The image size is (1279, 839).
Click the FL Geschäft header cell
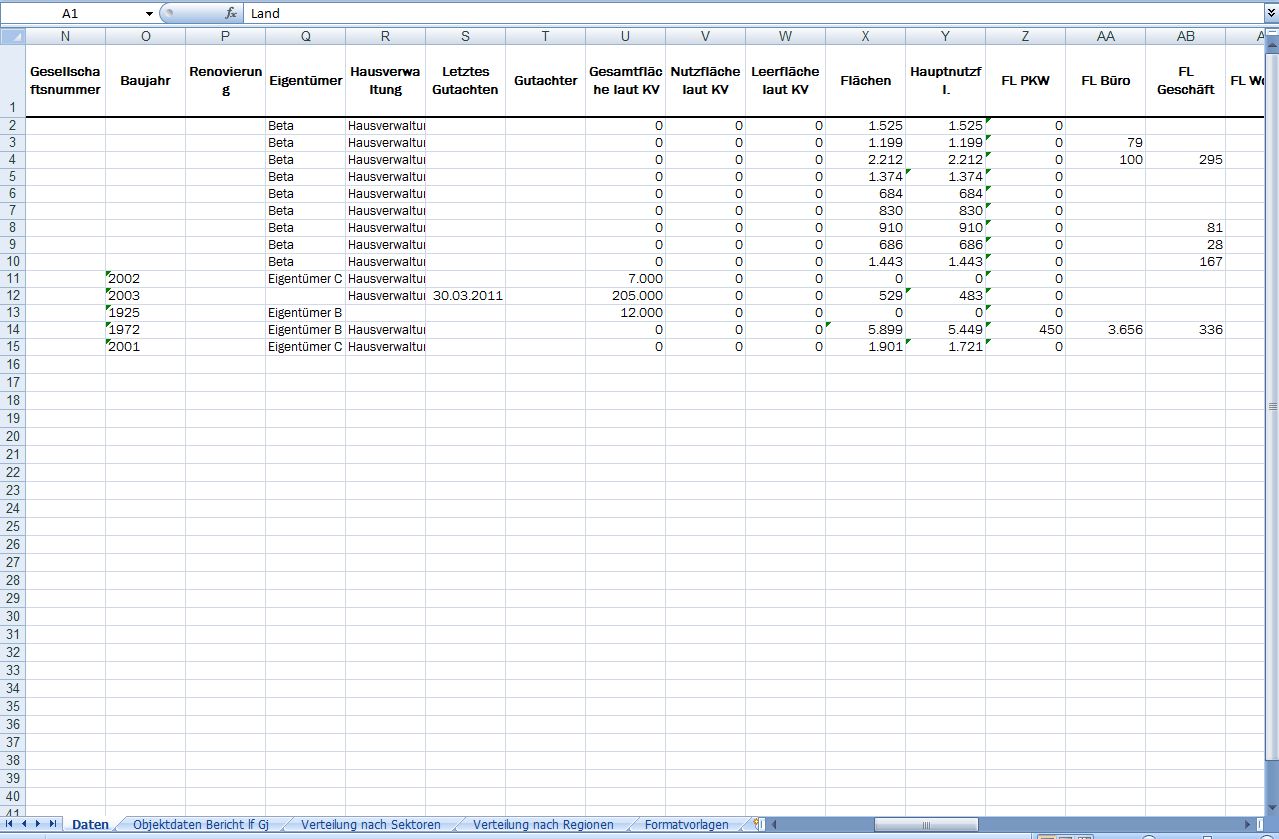(x=1186, y=81)
